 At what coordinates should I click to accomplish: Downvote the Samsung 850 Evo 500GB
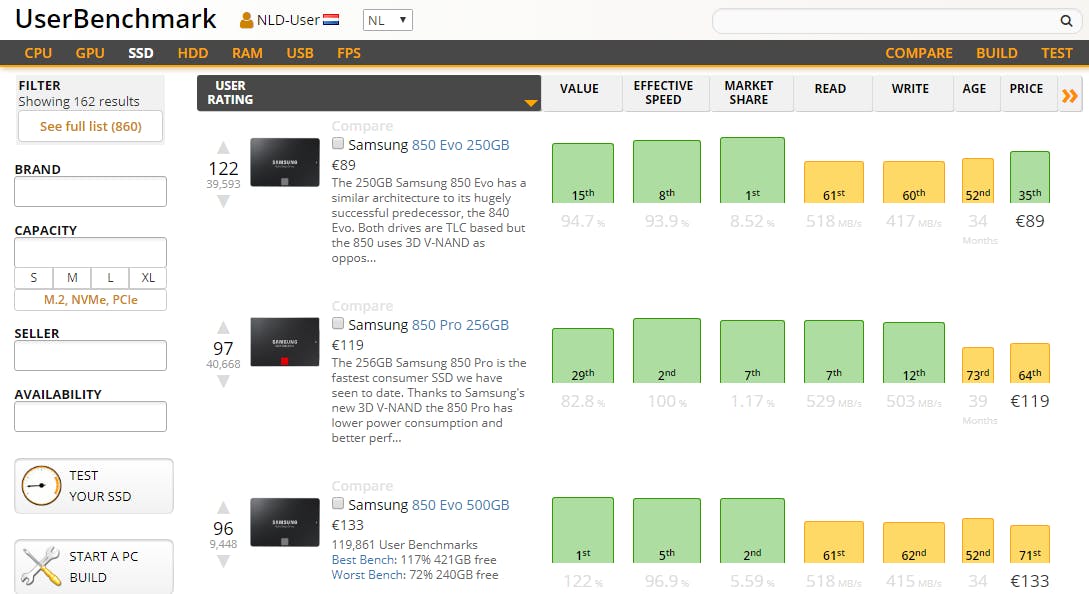[223, 561]
